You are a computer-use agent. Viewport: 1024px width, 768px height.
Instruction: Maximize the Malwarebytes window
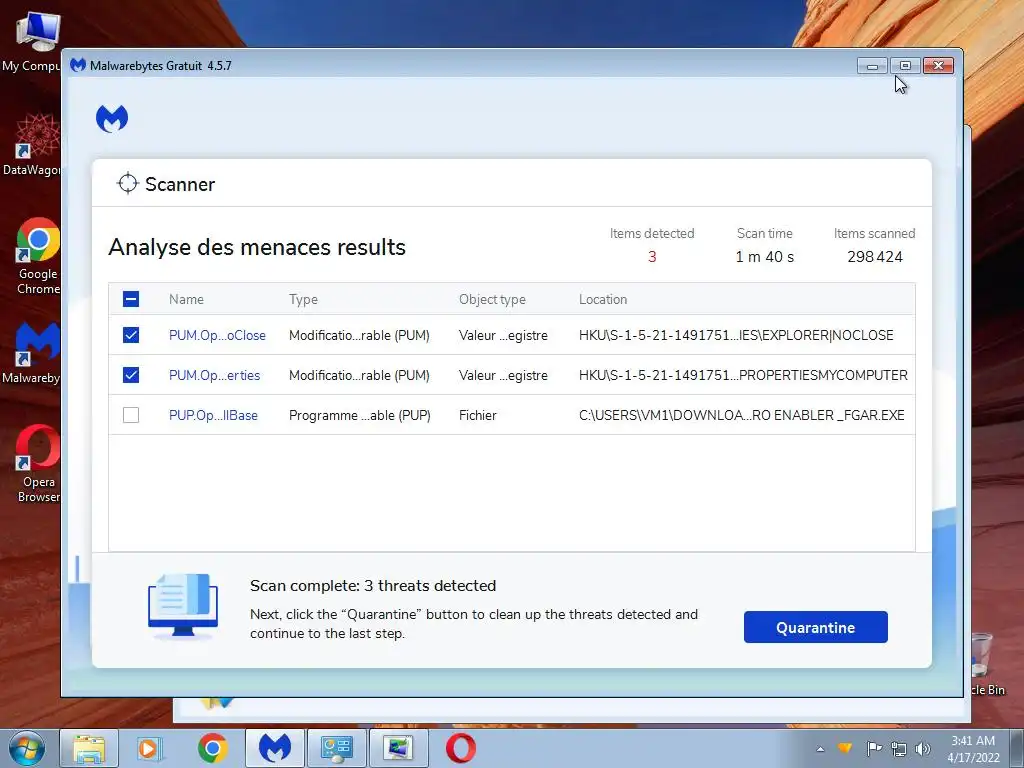[x=905, y=65]
